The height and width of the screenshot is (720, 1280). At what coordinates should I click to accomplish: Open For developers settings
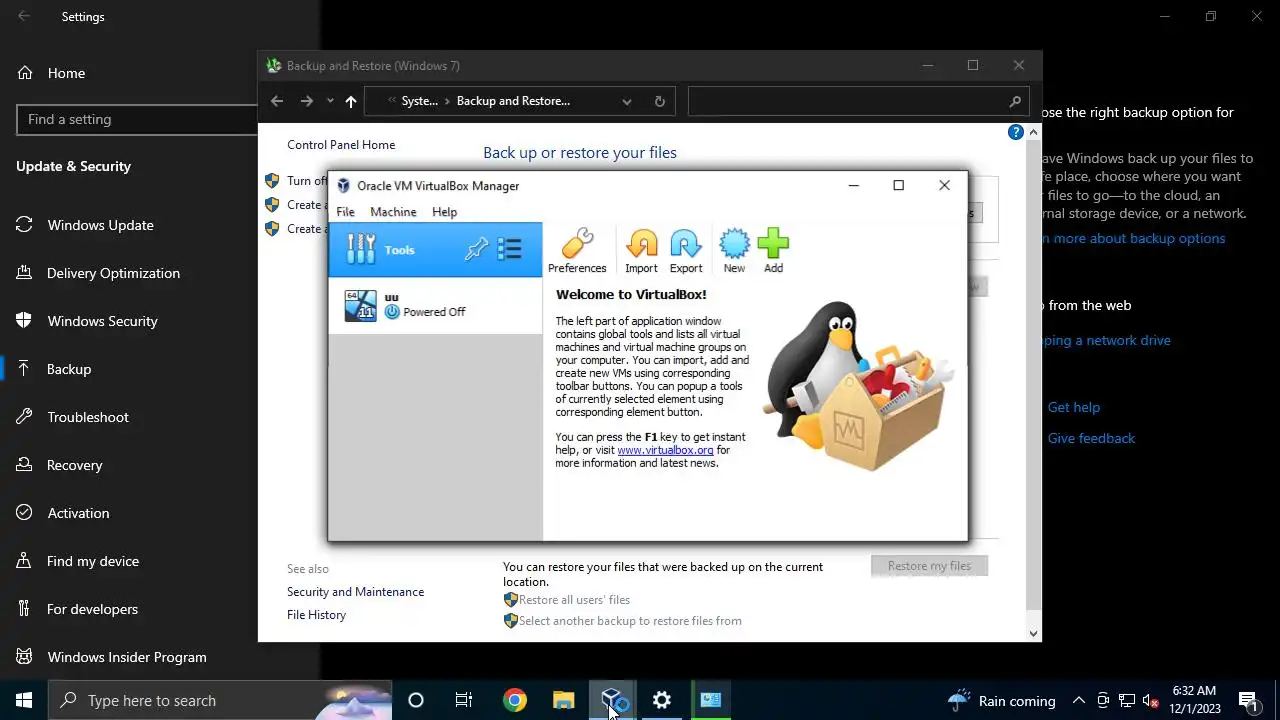92,609
